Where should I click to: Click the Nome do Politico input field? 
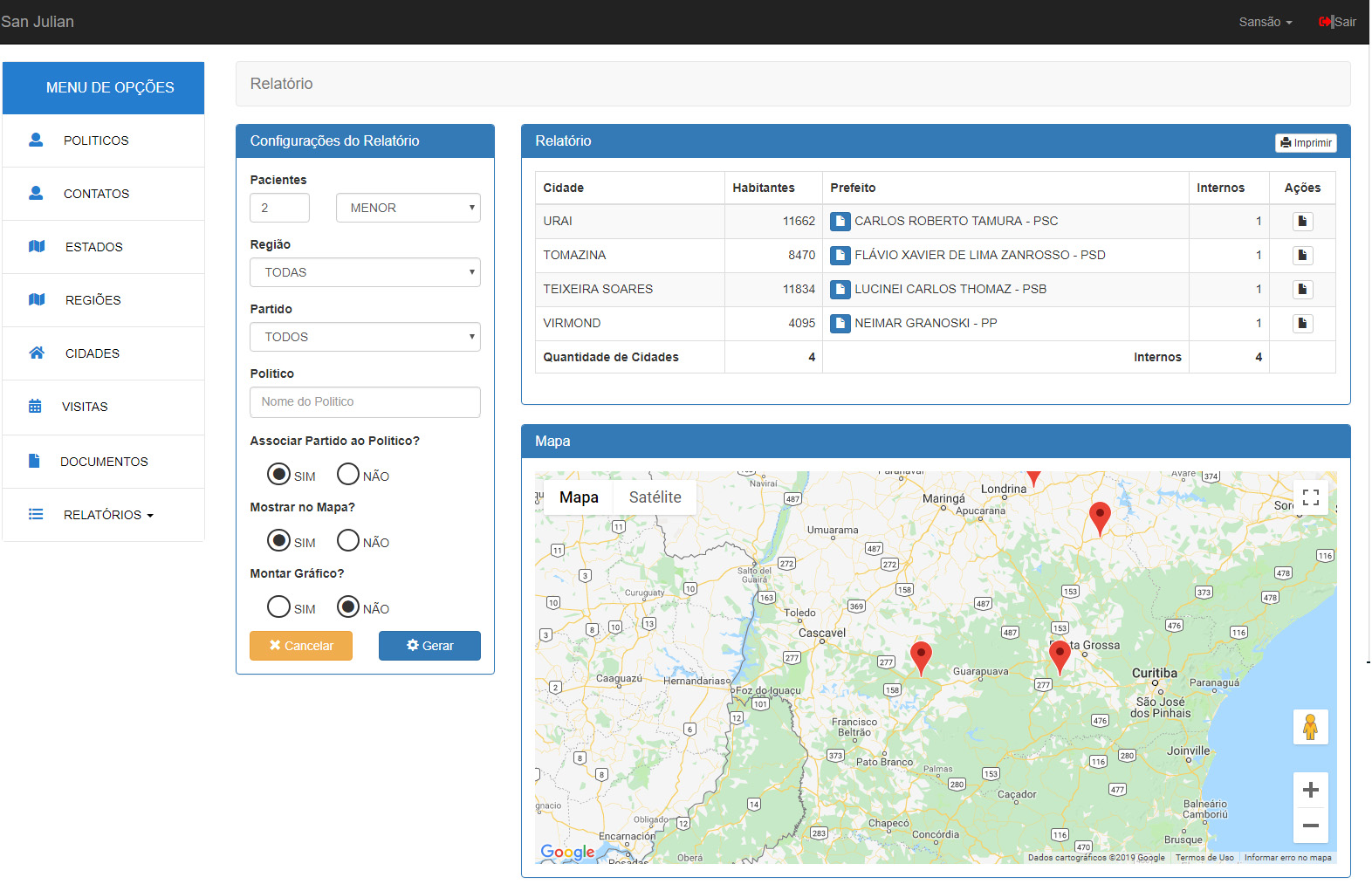(365, 402)
